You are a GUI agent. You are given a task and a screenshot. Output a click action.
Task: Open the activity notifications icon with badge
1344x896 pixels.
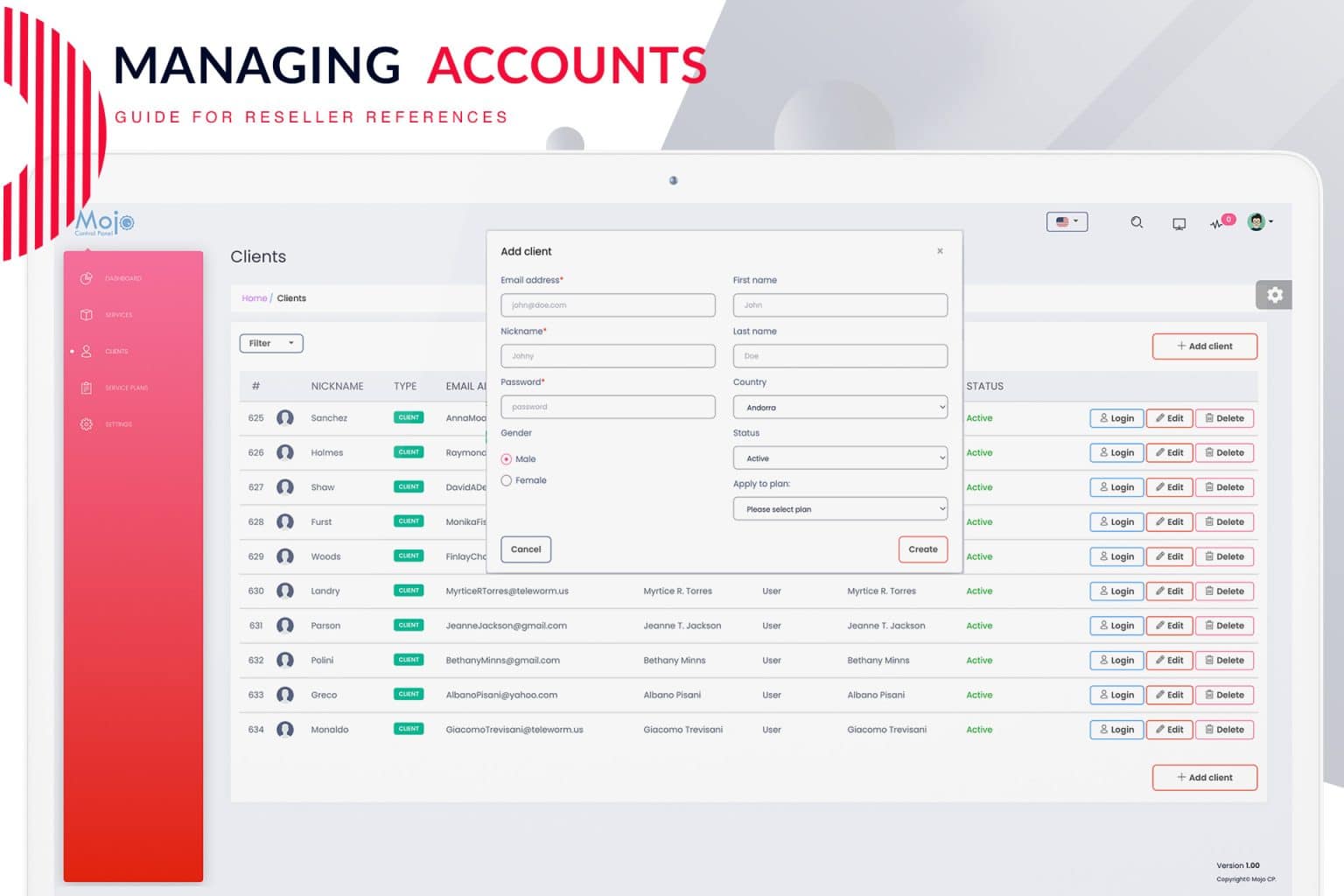[x=1222, y=222]
